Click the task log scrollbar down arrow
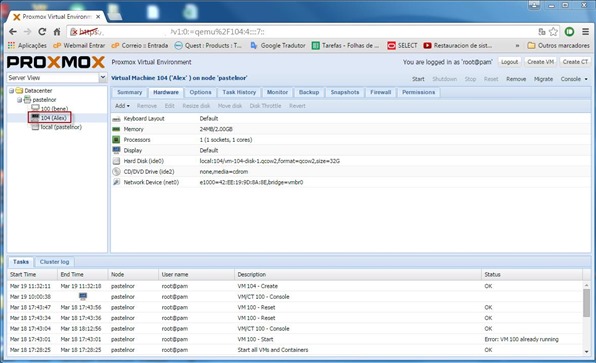 tap(586, 352)
